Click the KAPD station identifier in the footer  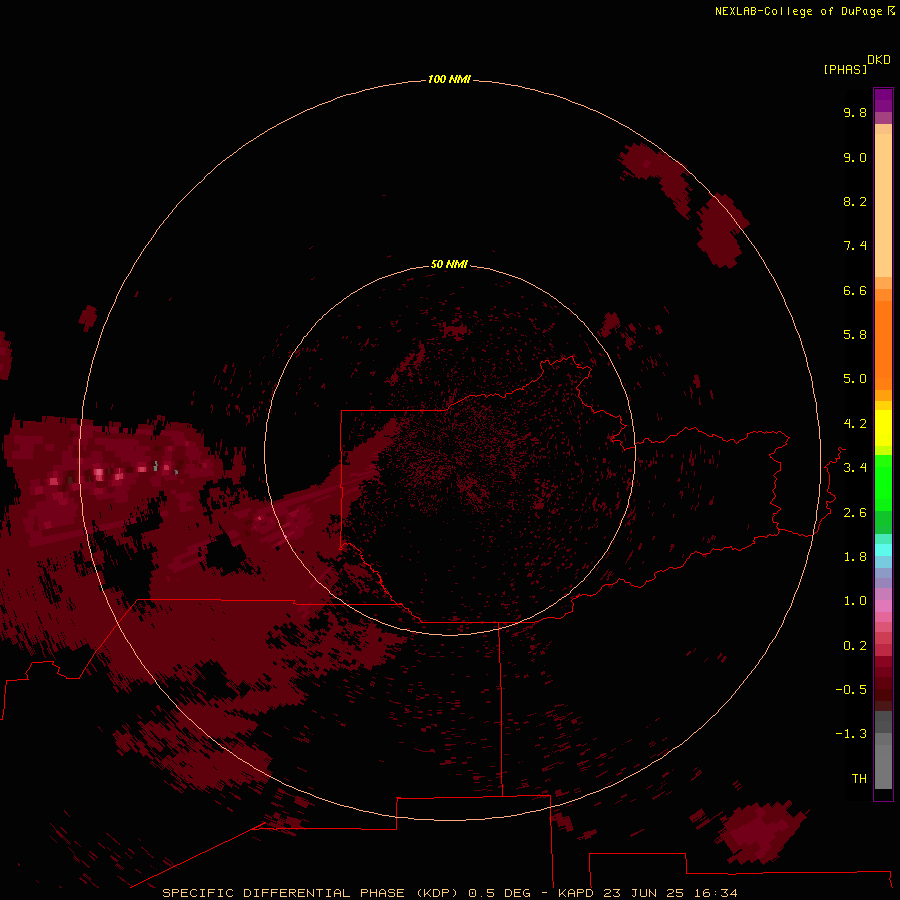(x=576, y=893)
